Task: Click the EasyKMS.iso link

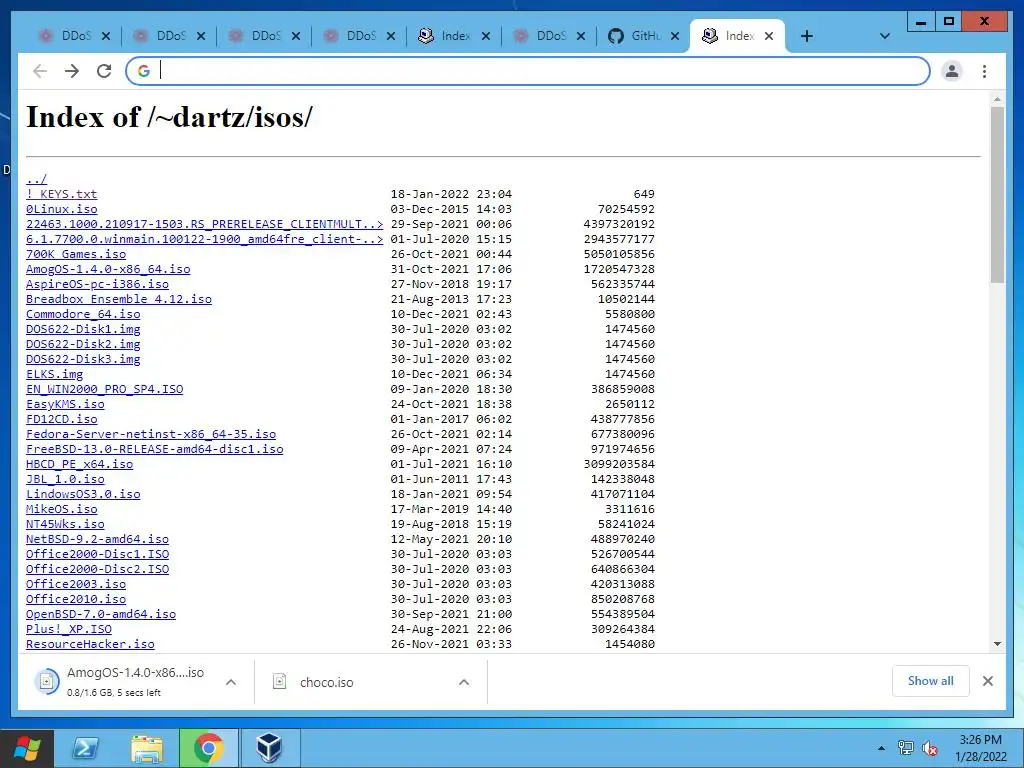Action: 65,404
